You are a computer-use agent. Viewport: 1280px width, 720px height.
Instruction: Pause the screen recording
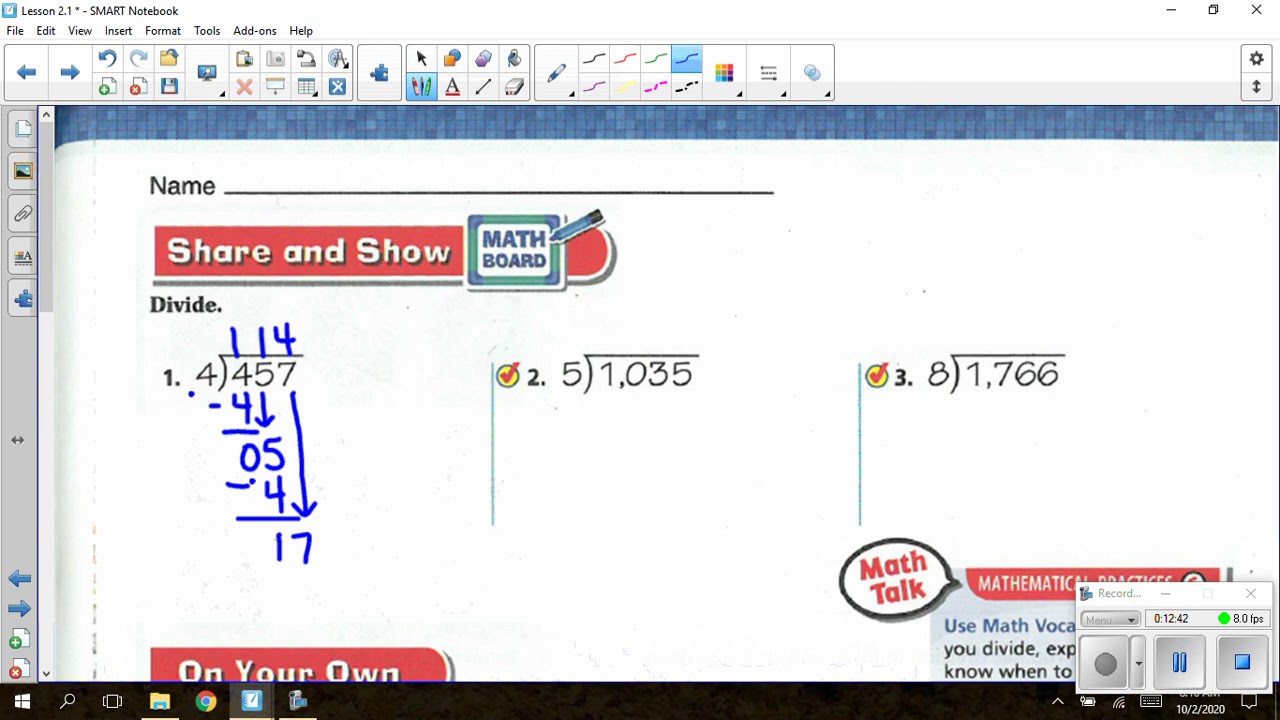[1179, 662]
